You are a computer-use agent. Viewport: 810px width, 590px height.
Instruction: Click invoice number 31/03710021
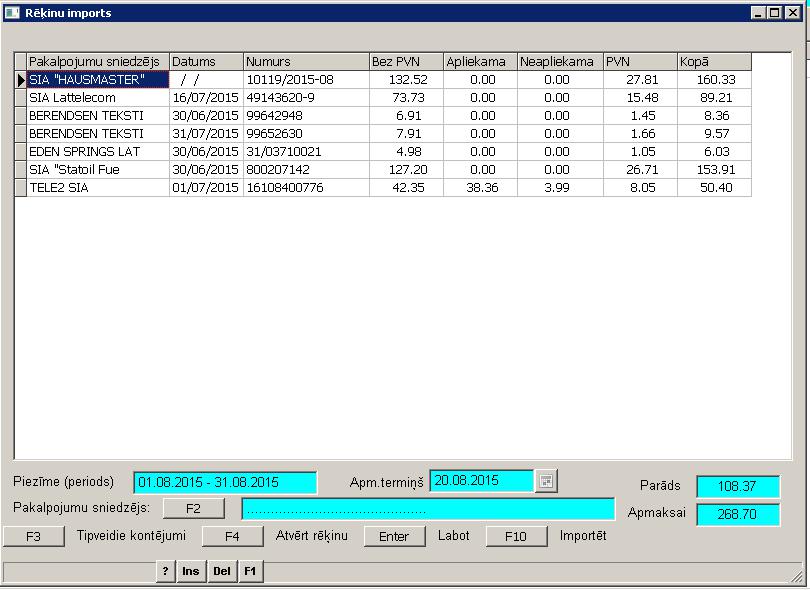306,152
